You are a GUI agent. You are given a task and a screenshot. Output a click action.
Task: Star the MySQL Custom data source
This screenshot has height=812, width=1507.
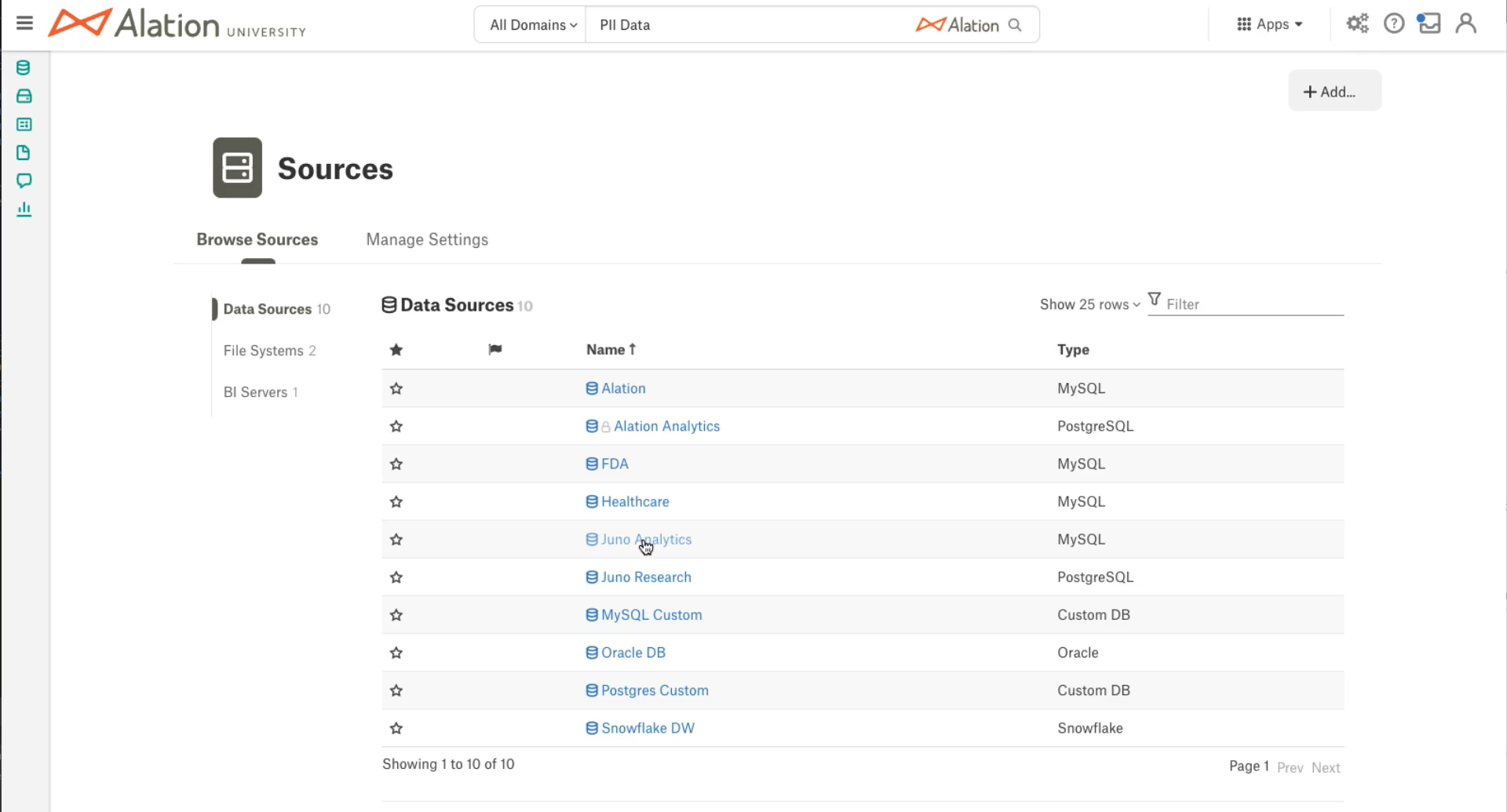coord(396,615)
